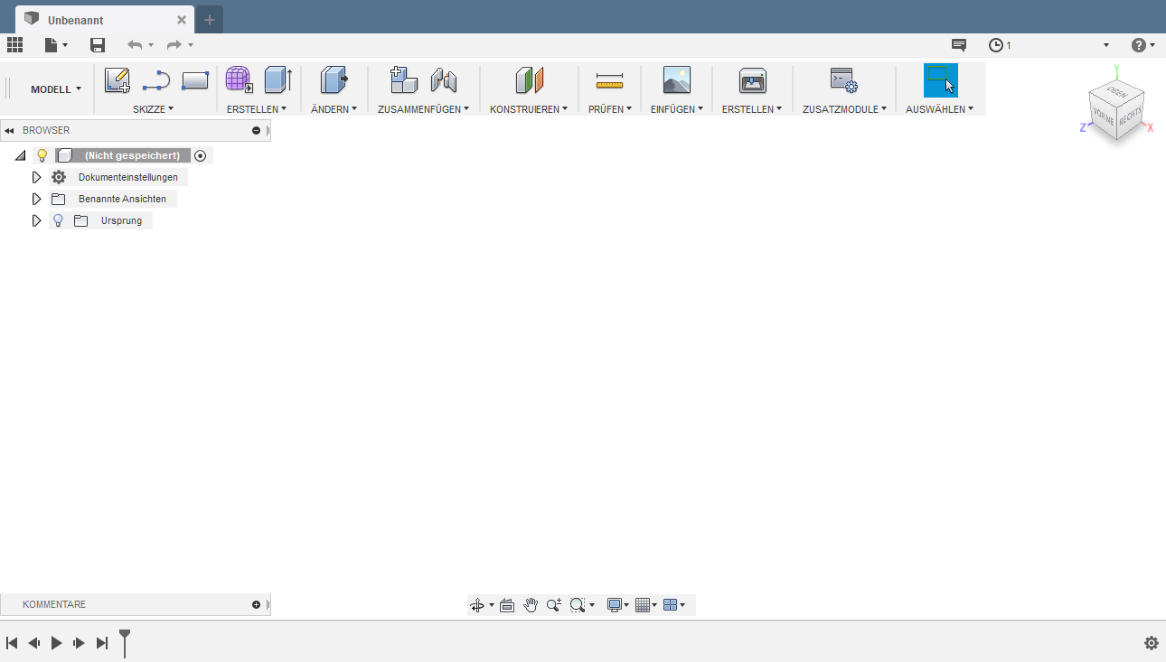Select the Create Form tool

pos(239,80)
